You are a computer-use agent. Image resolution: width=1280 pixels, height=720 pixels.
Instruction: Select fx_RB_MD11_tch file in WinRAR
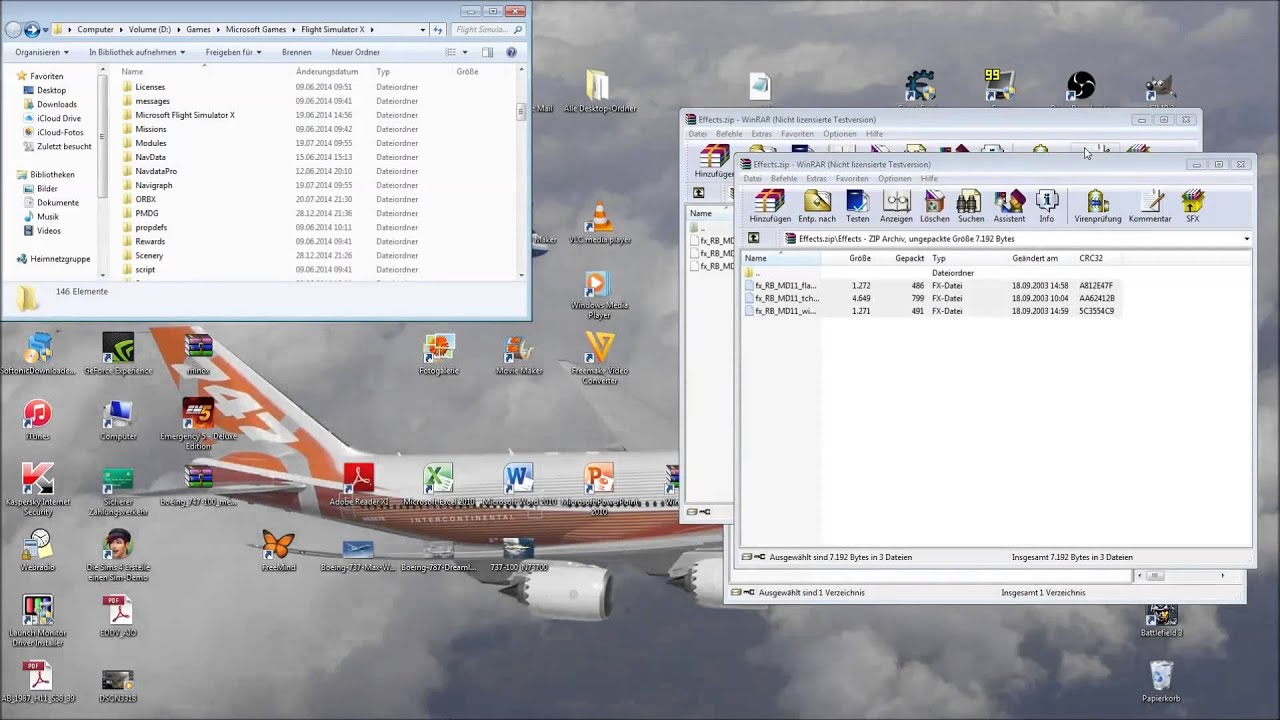coord(787,298)
